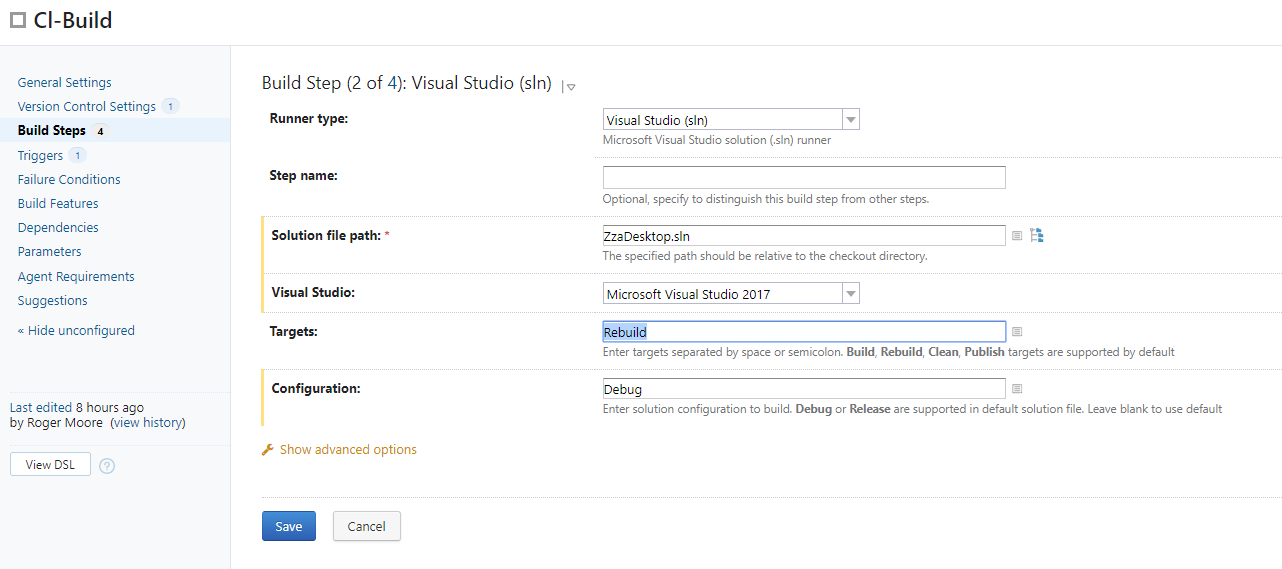The height and width of the screenshot is (569, 1282).
Task: Click the parameter icon next to Configuration
Action: point(1017,389)
